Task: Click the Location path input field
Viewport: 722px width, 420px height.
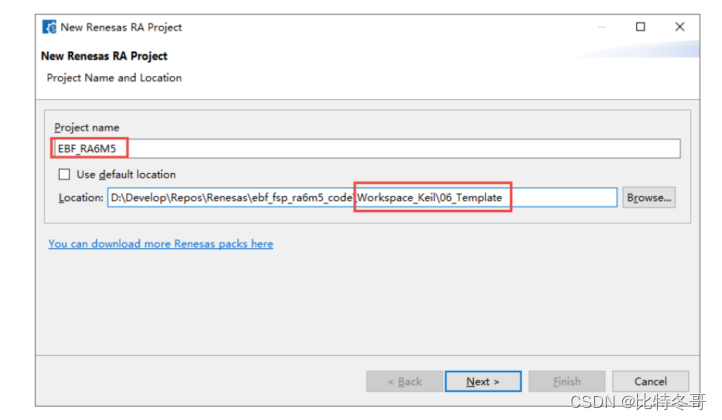Action: pyautogui.click(x=362, y=198)
